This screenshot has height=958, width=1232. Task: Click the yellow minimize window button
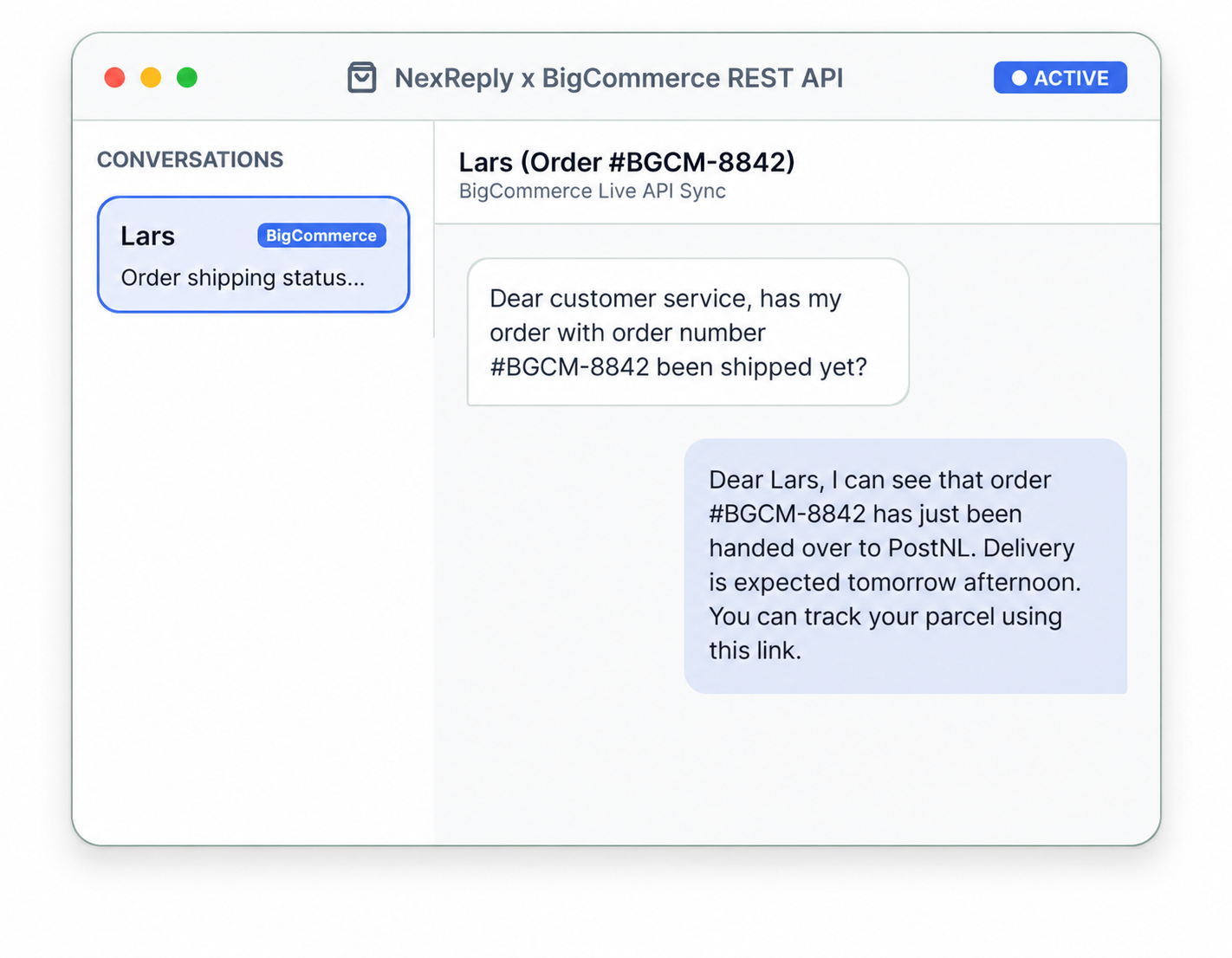(151, 78)
